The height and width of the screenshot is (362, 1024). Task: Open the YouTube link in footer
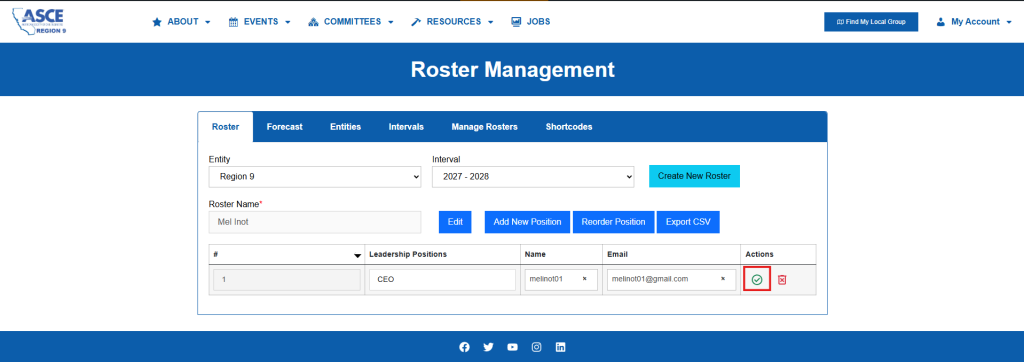tap(513, 347)
